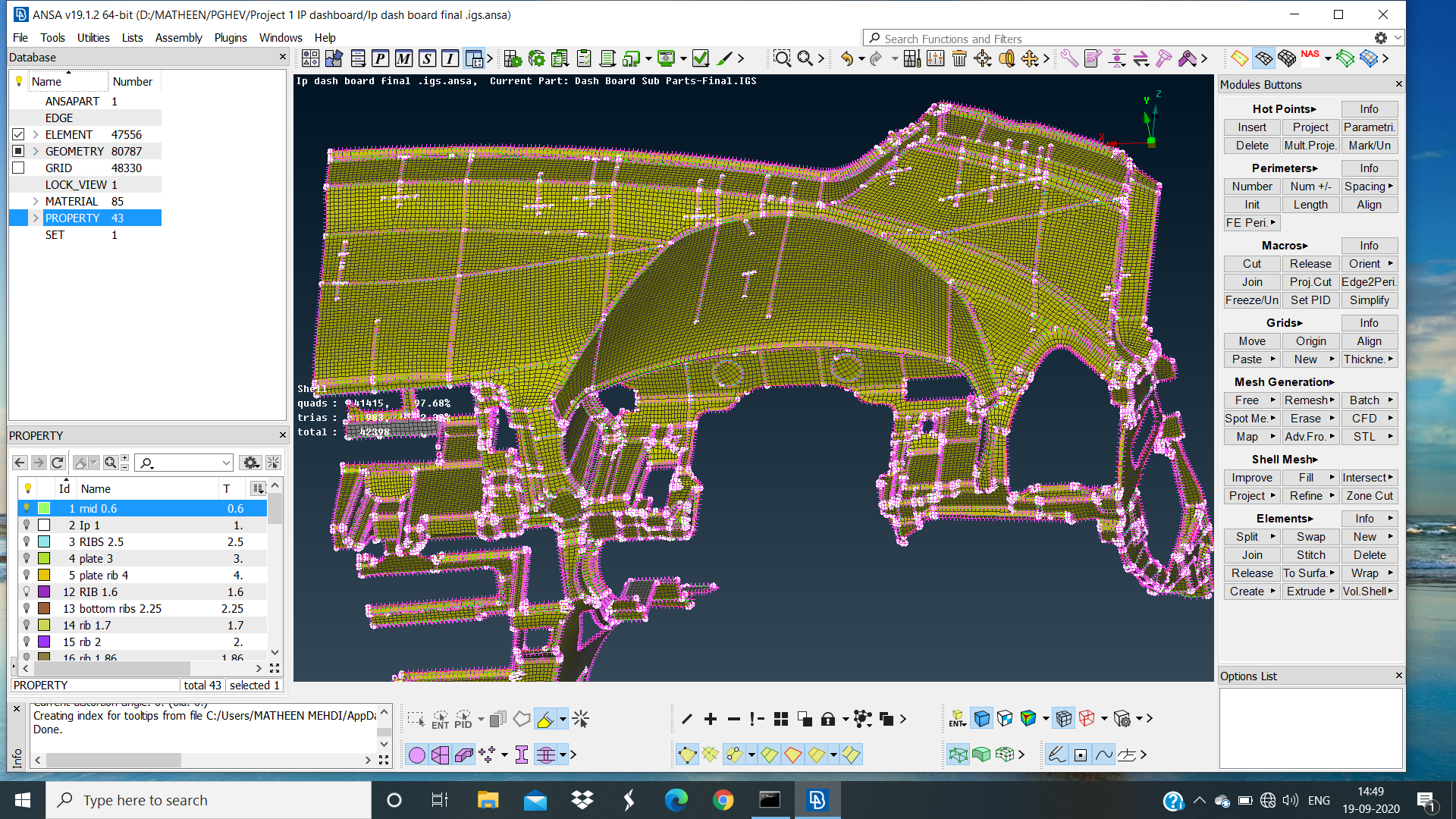Open the search filter dropdown in PROPERTY panel
The height and width of the screenshot is (819, 1456).
point(225,462)
